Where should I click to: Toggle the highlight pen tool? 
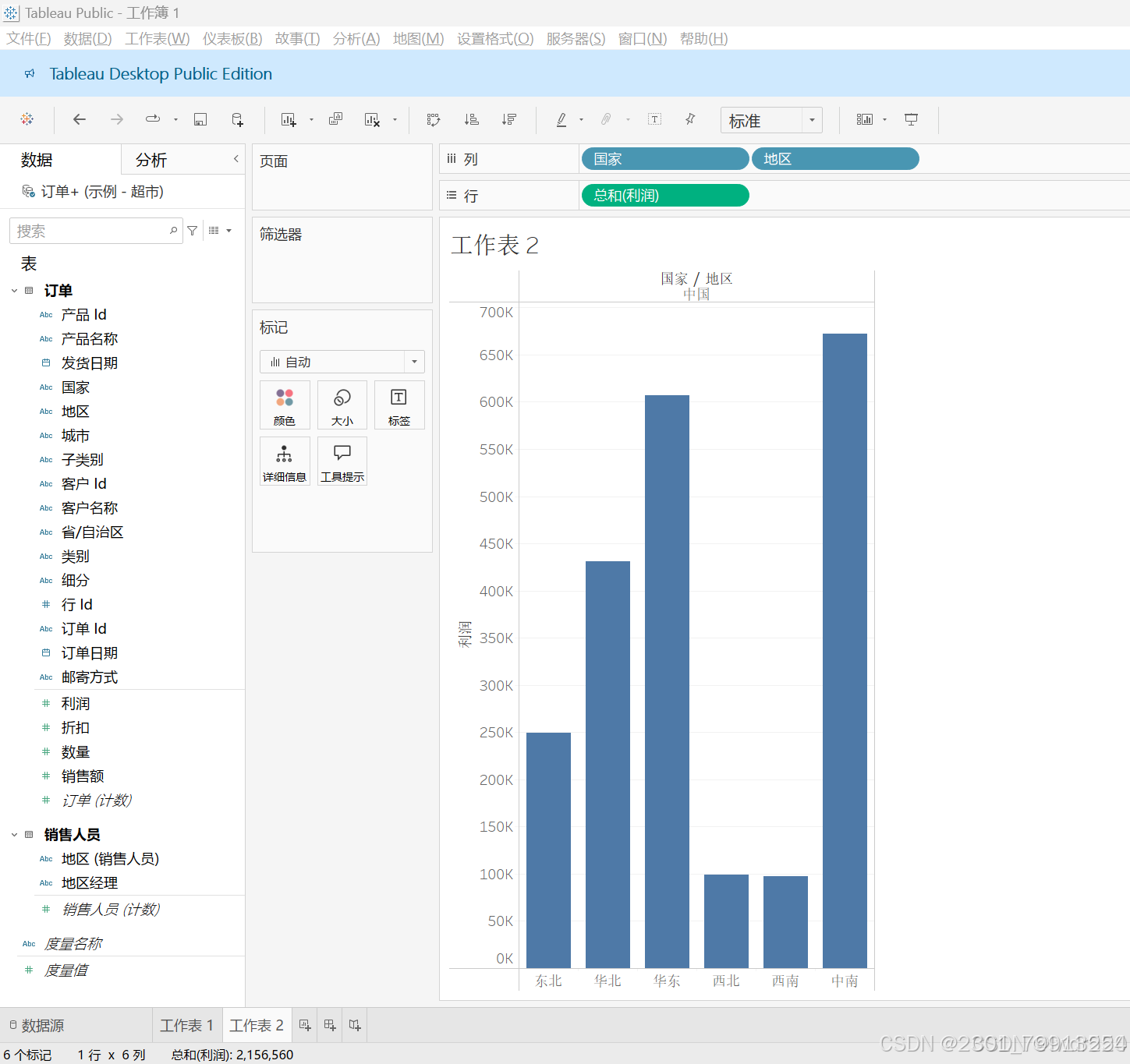pyautogui.click(x=561, y=119)
